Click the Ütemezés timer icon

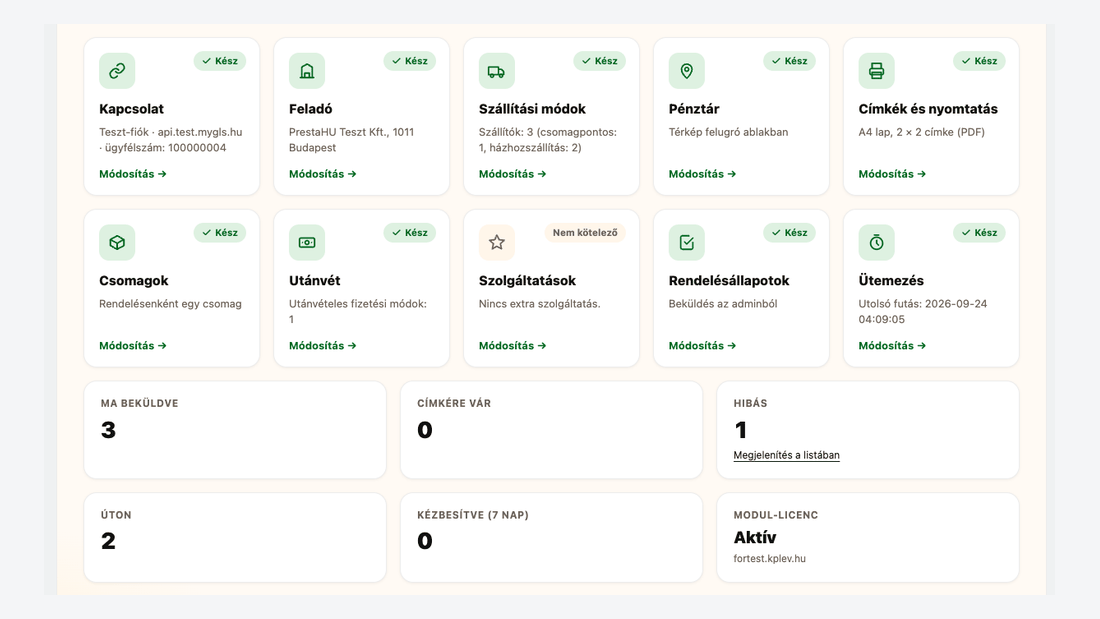(x=876, y=242)
